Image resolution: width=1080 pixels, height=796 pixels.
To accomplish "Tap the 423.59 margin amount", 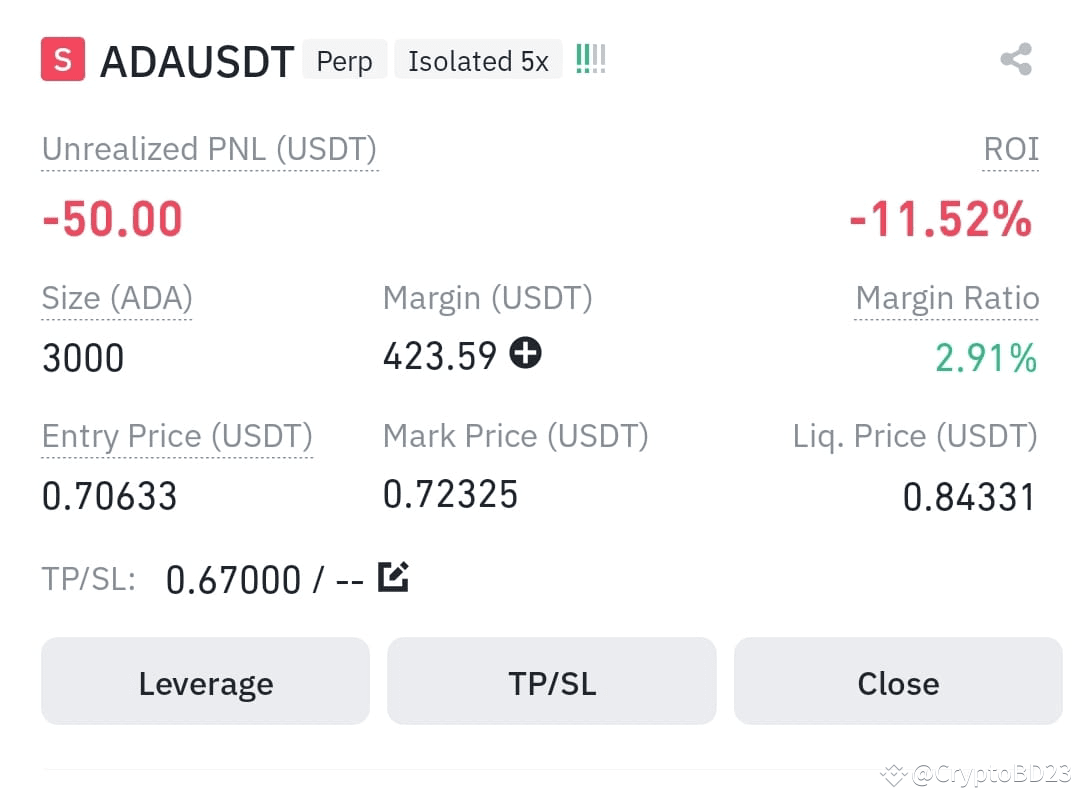I will [x=439, y=356].
